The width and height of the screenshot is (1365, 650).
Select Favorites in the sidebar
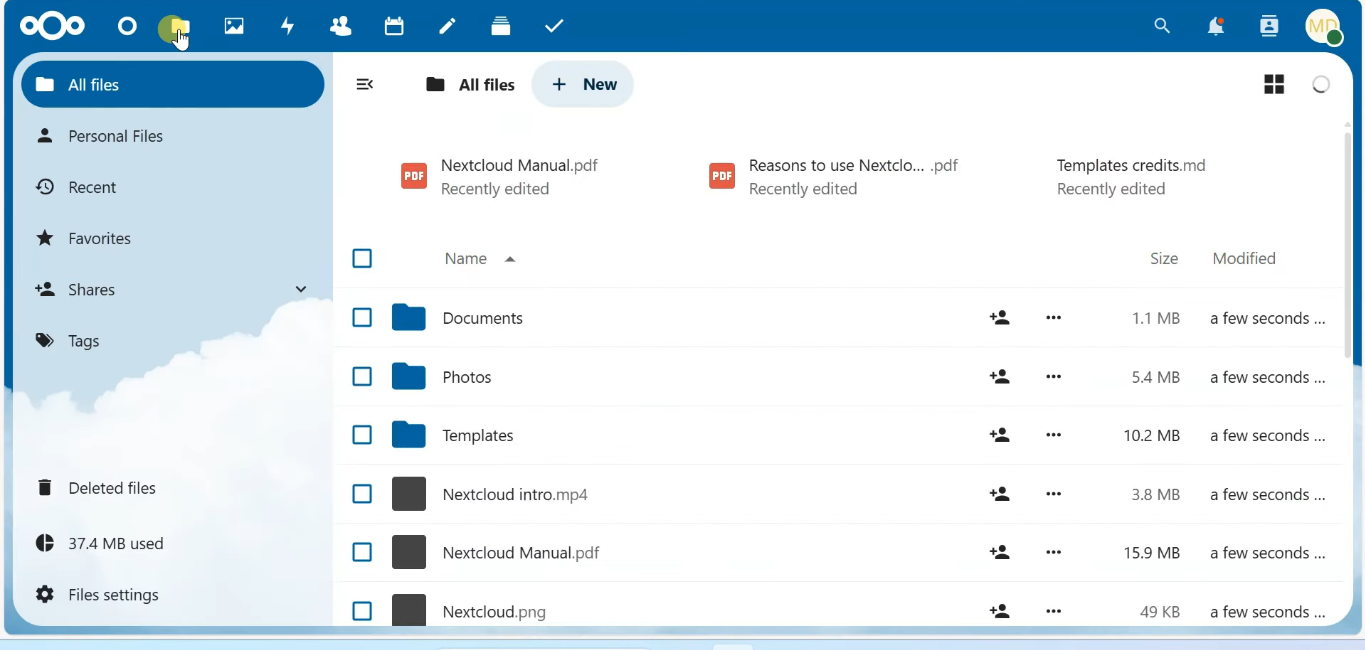(173, 239)
